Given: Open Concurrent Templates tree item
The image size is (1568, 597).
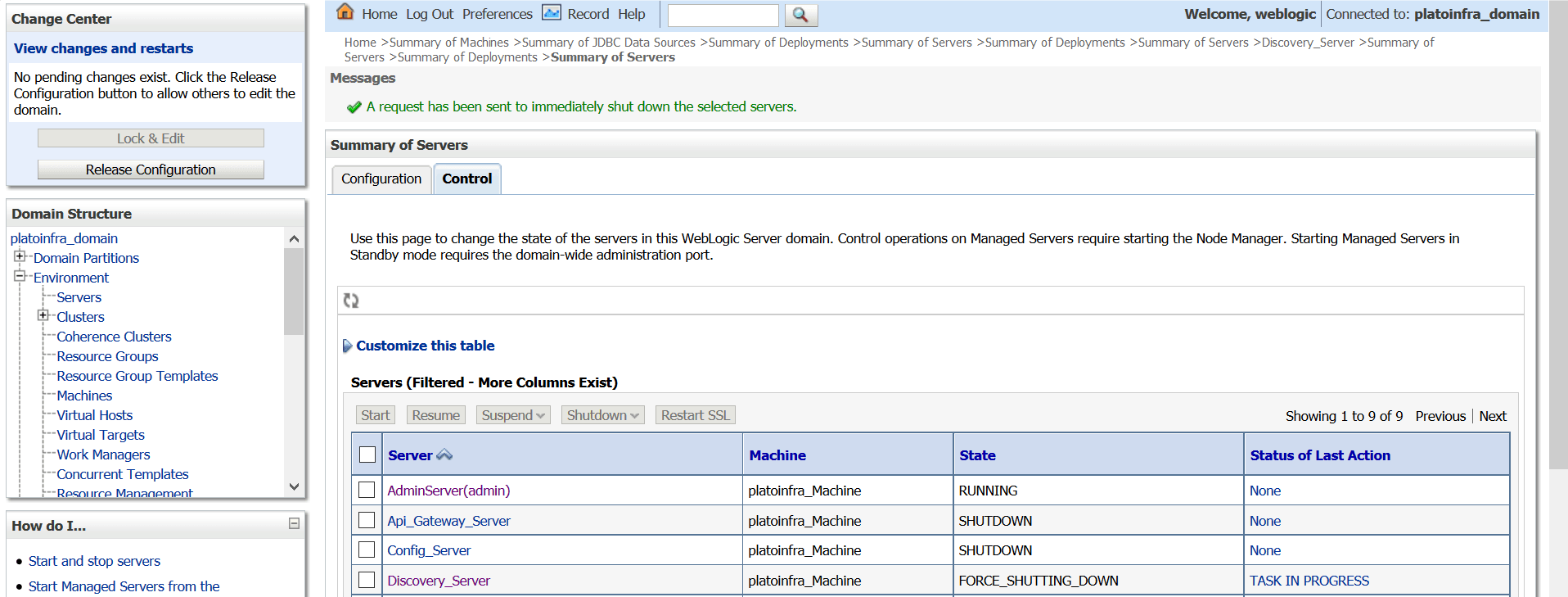Looking at the screenshot, I should click(x=123, y=474).
